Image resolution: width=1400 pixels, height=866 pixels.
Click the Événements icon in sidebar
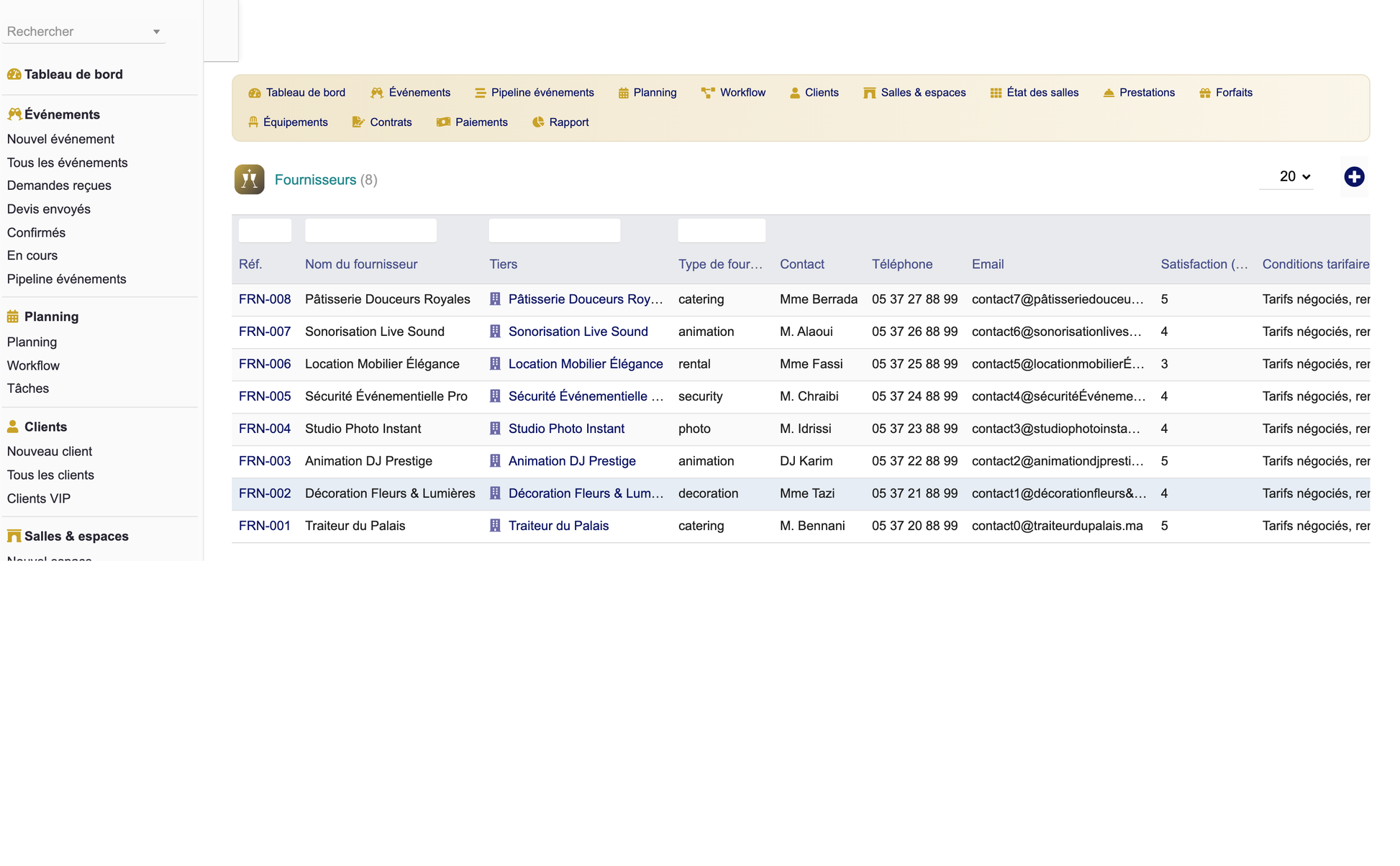(x=14, y=114)
